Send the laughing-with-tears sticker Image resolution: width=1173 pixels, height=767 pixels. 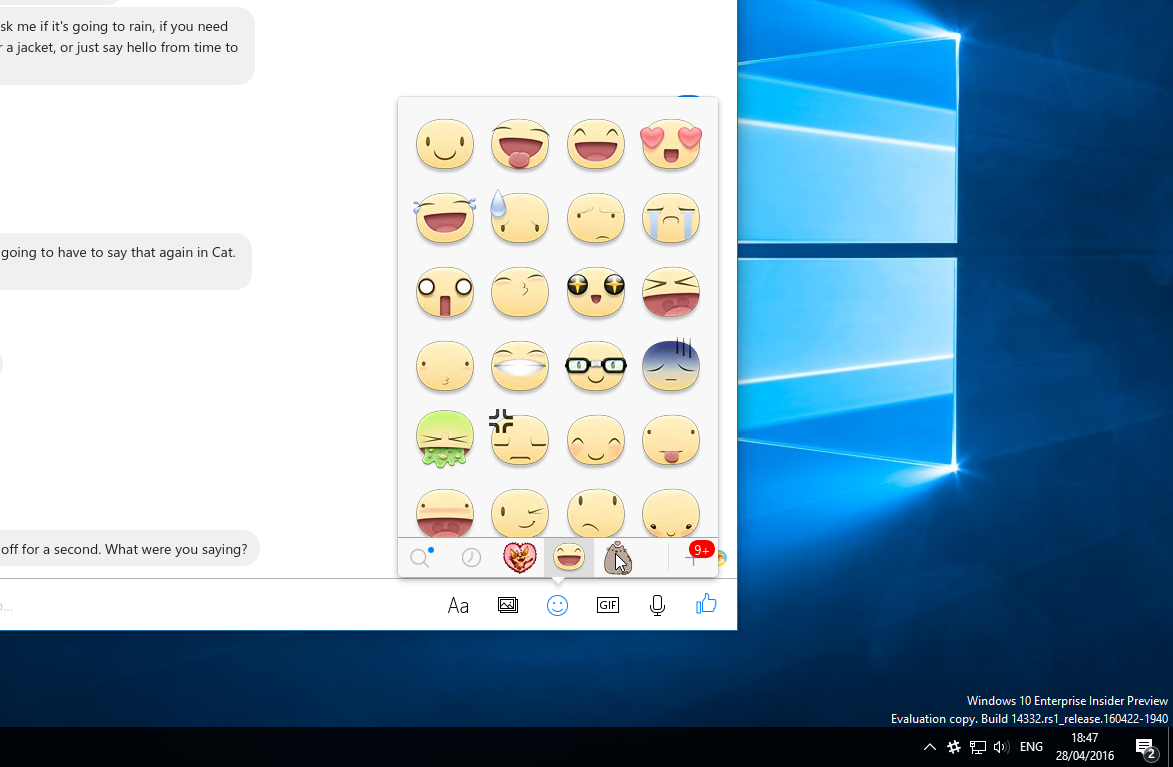[x=445, y=218]
